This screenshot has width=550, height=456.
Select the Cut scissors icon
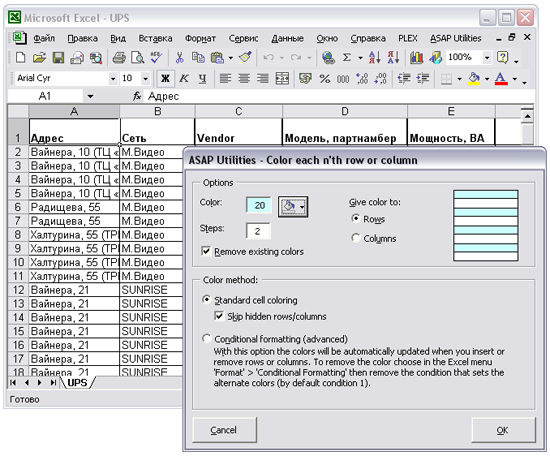click(179, 58)
